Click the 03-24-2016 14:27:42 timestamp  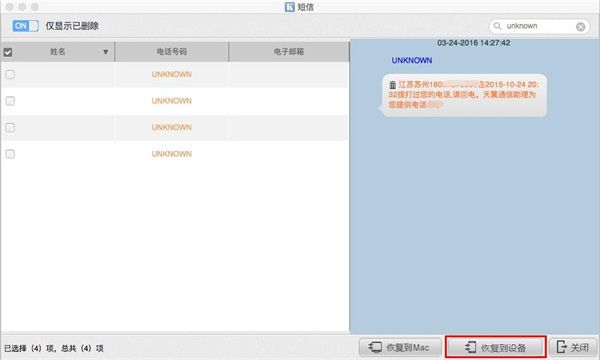pyautogui.click(x=473, y=43)
